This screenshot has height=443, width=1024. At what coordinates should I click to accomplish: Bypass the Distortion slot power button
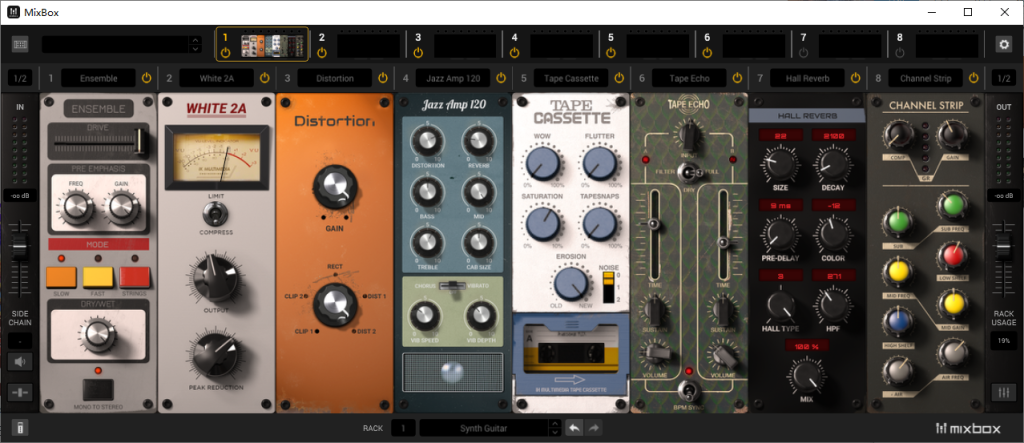point(383,78)
